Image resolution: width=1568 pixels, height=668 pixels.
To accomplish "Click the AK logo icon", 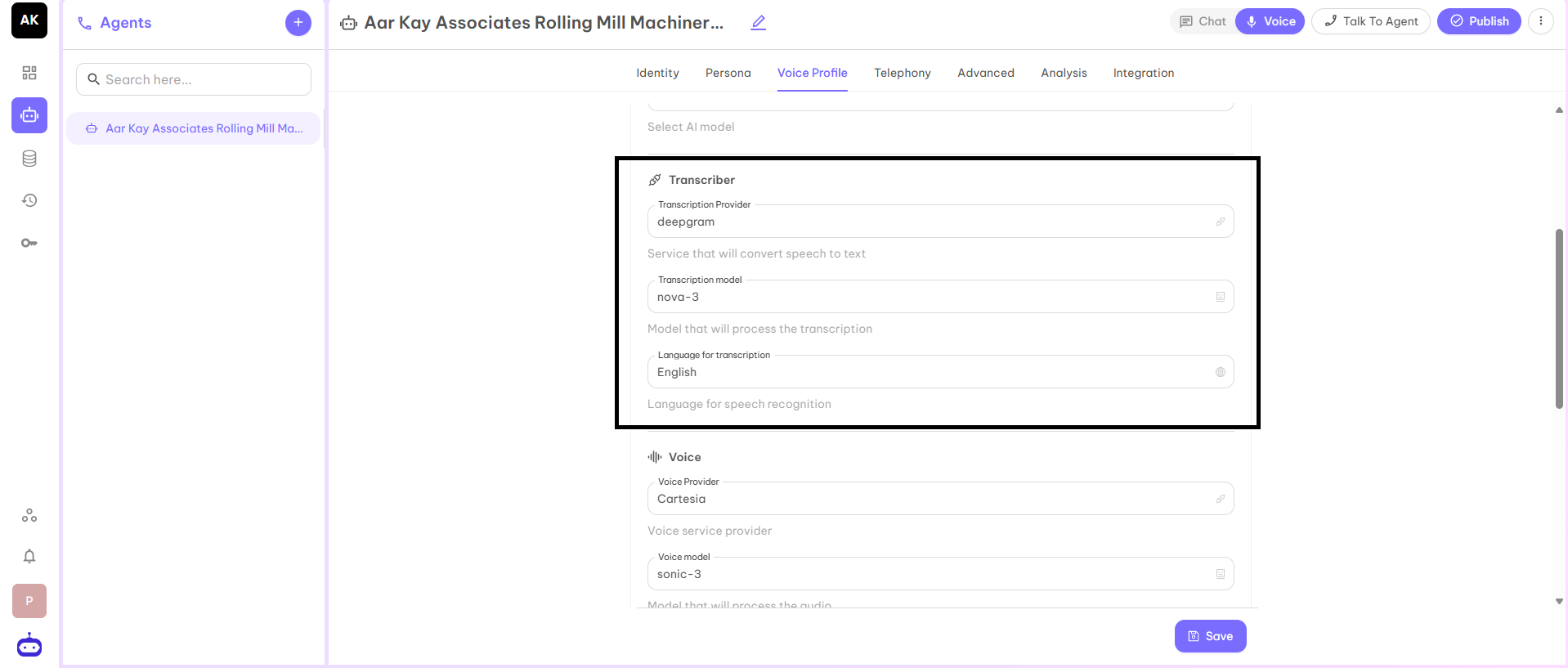I will click(29, 20).
